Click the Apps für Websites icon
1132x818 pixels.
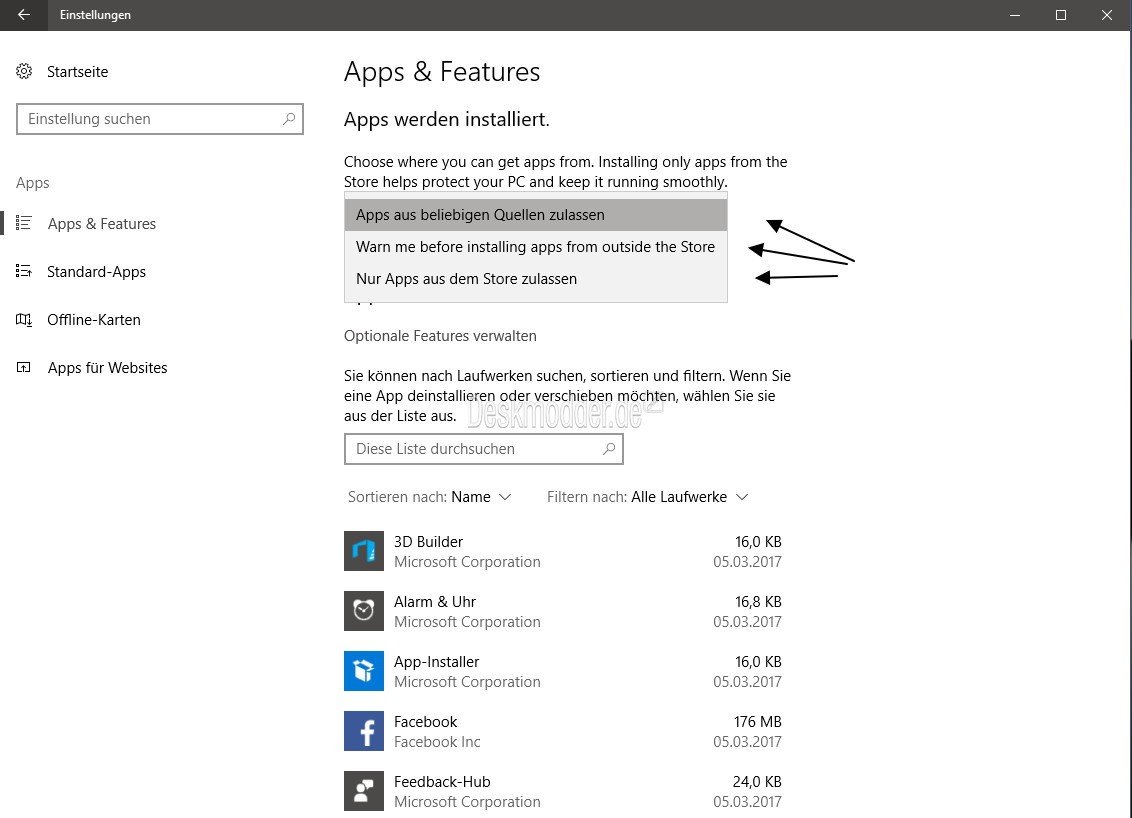click(x=24, y=367)
